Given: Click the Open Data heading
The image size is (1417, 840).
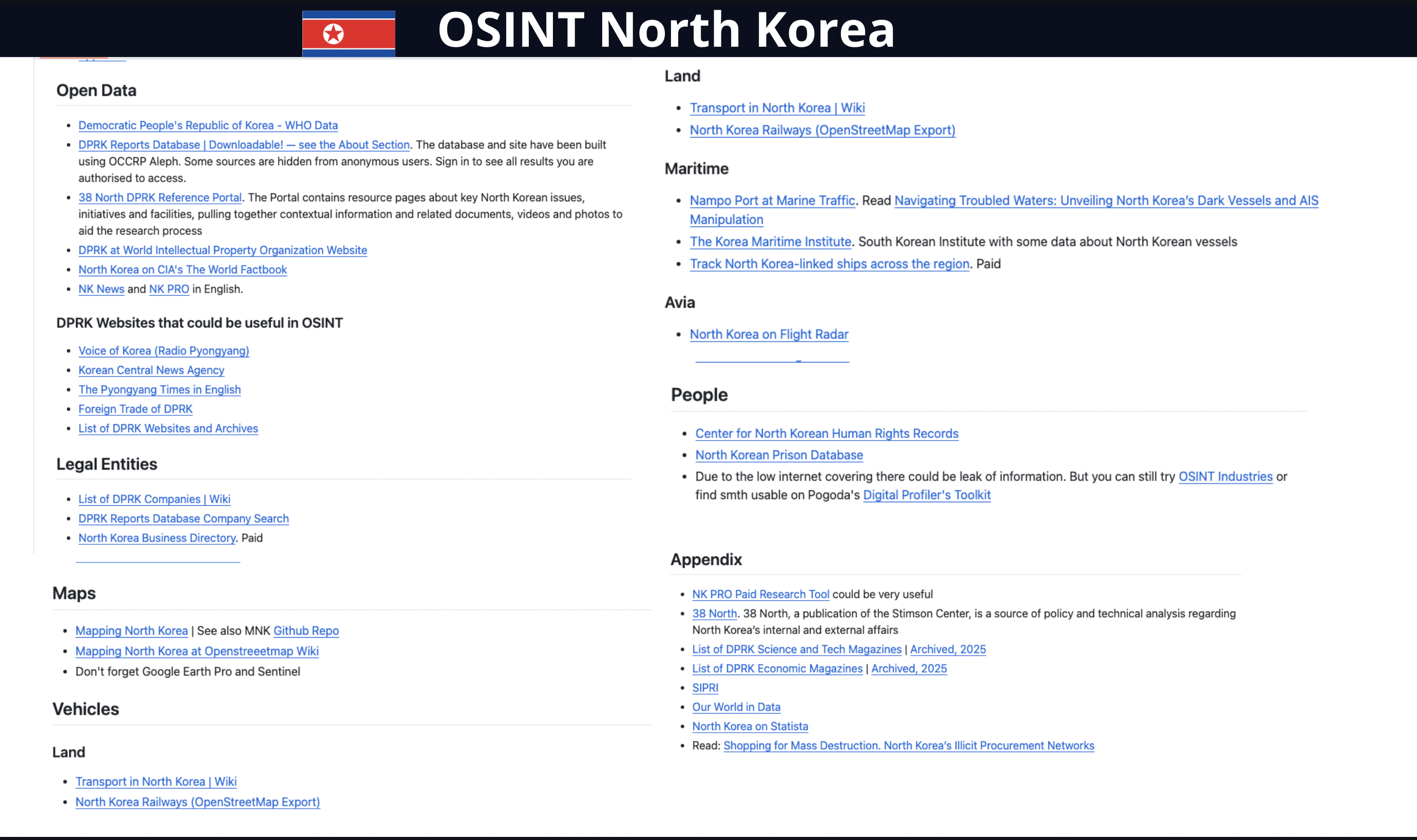Looking at the screenshot, I should click(x=96, y=90).
